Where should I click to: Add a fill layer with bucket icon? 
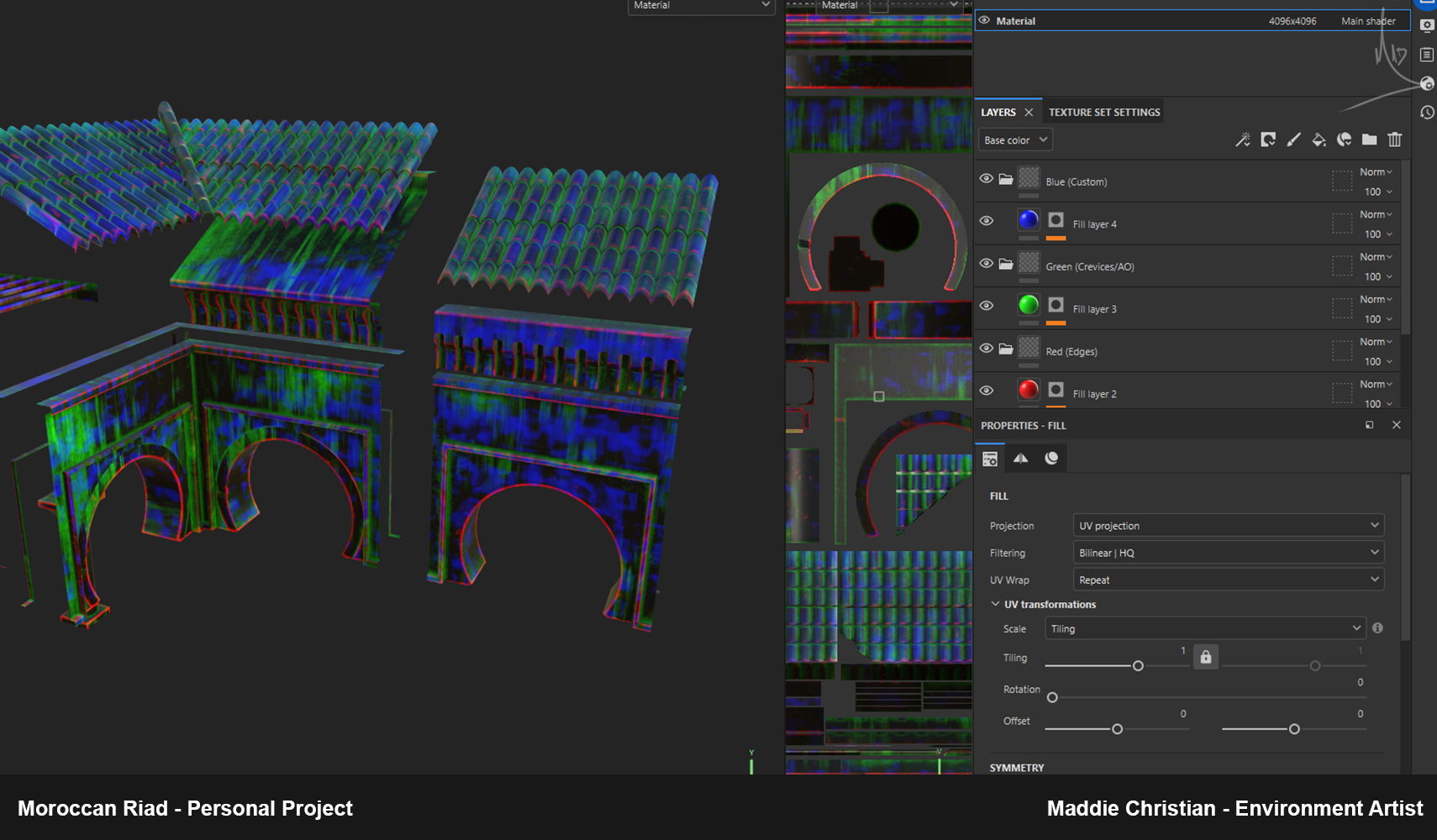coord(1319,140)
